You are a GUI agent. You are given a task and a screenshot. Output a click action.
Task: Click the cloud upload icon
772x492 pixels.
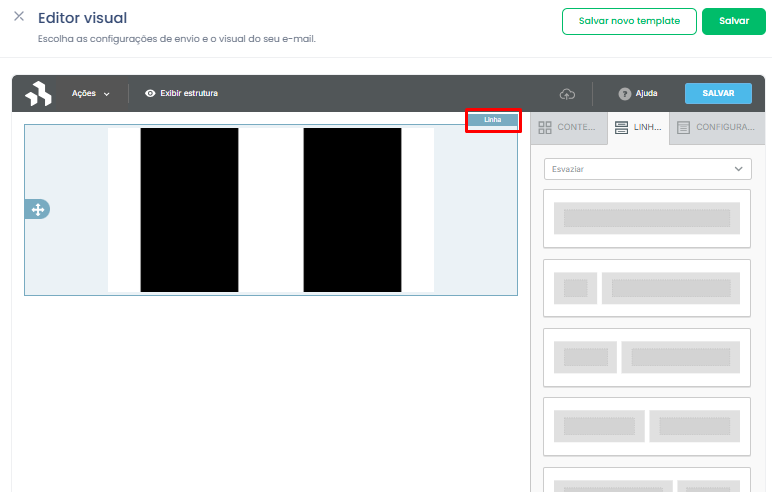(x=567, y=94)
